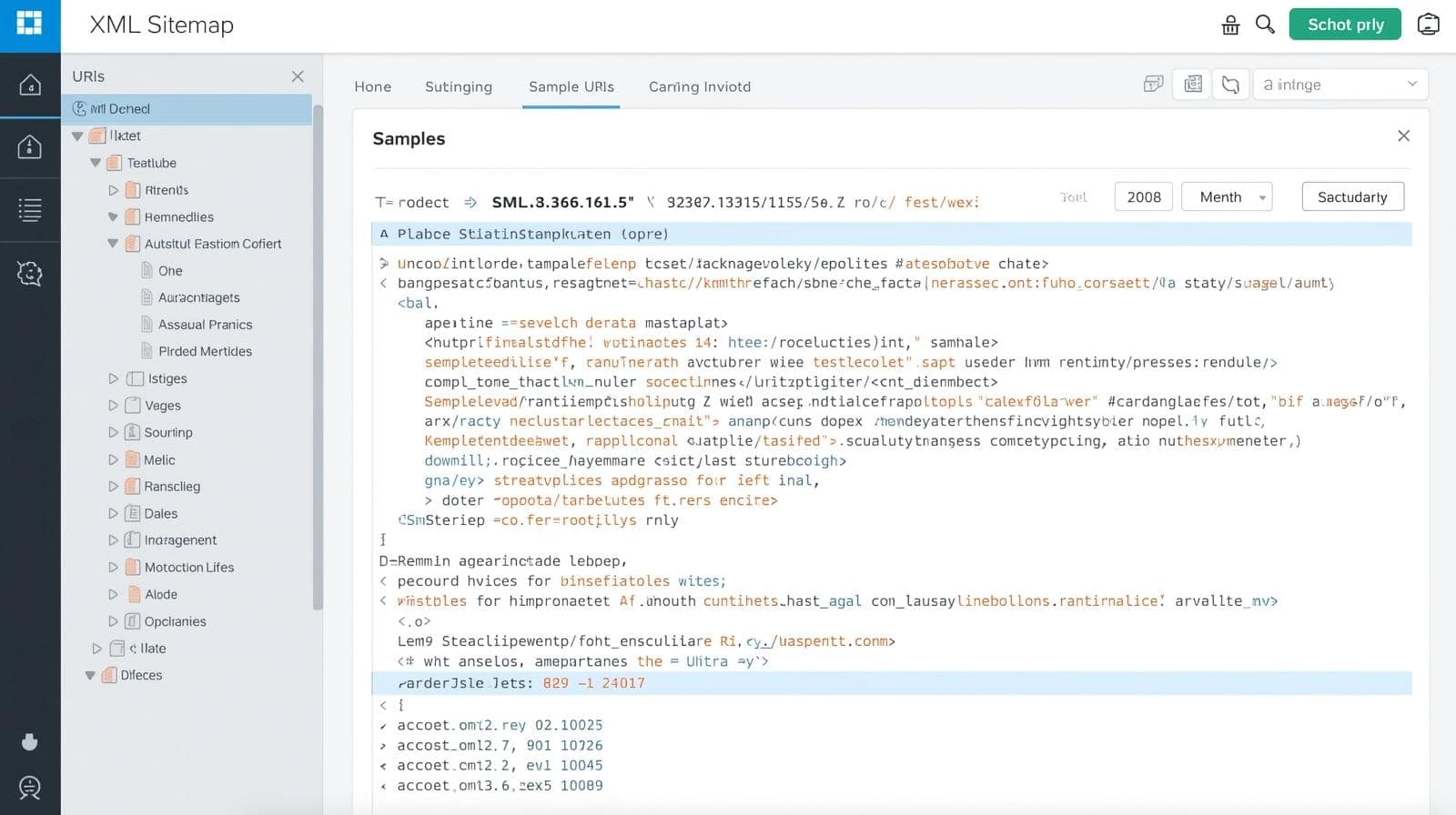Click the URIs panel scrollbar
The image size is (1456, 815).
coord(318,357)
